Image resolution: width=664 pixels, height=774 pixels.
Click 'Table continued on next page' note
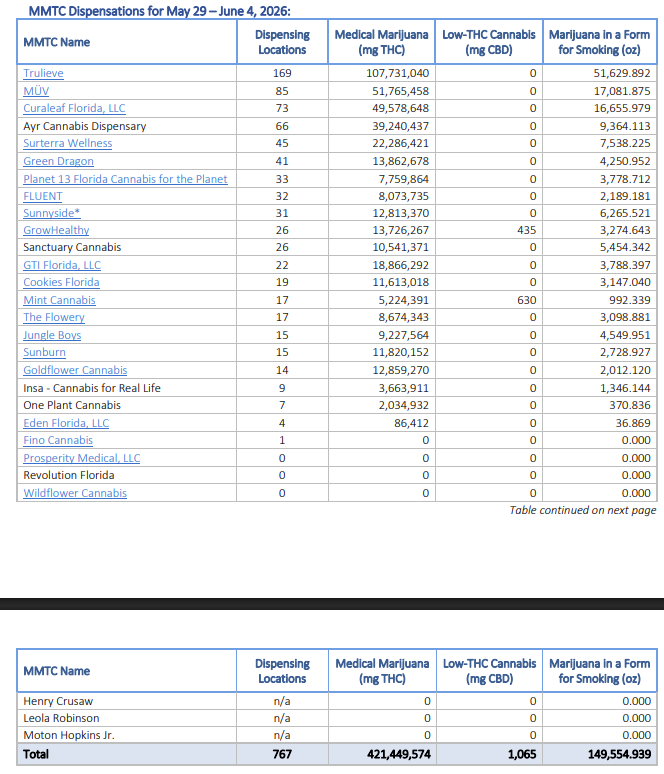pos(583,510)
